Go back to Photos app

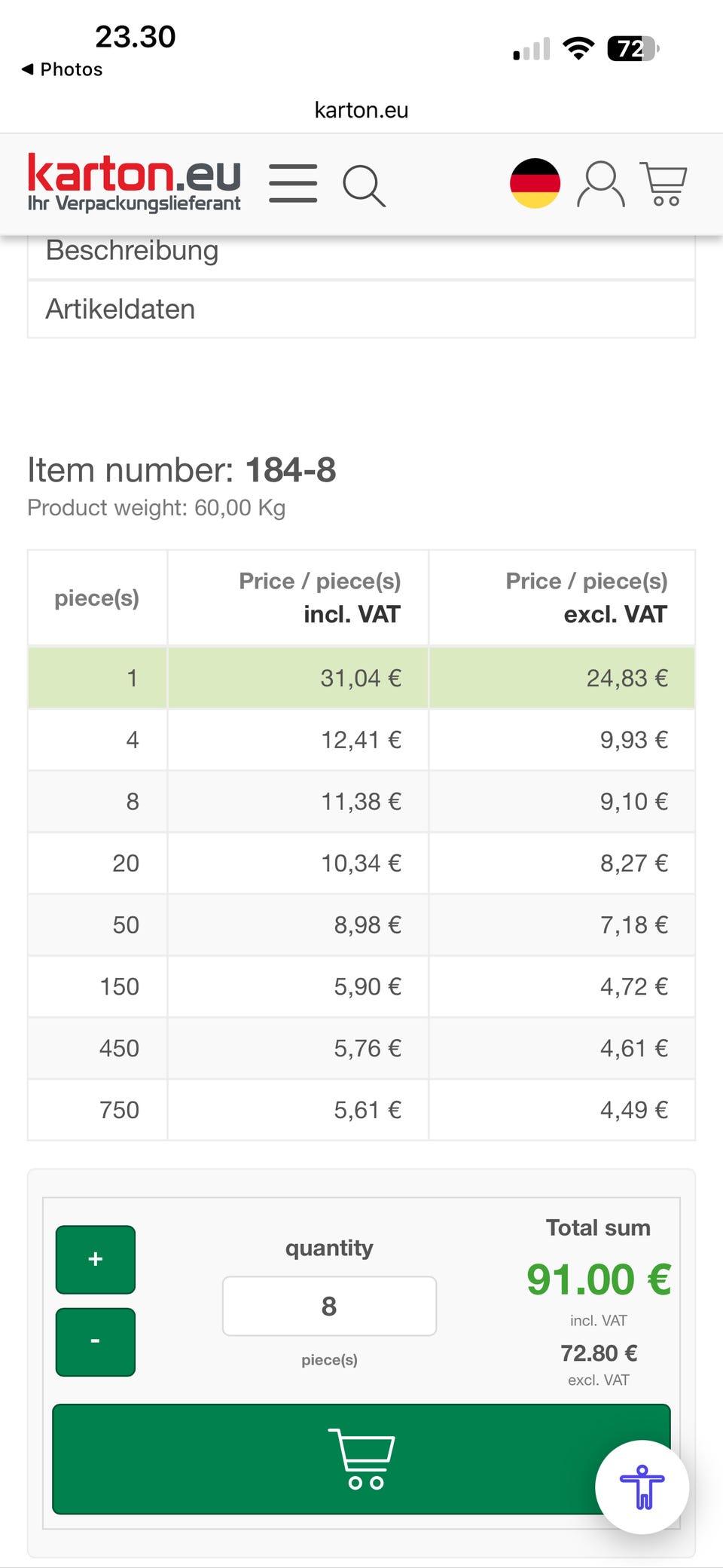point(63,69)
